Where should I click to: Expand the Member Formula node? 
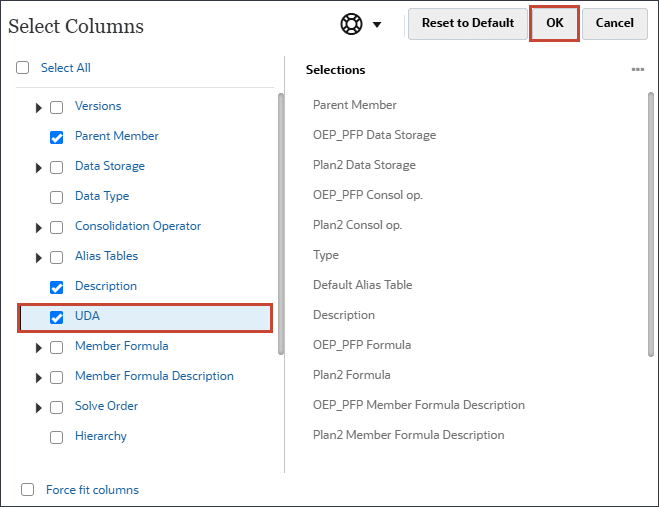click(39, 347)
